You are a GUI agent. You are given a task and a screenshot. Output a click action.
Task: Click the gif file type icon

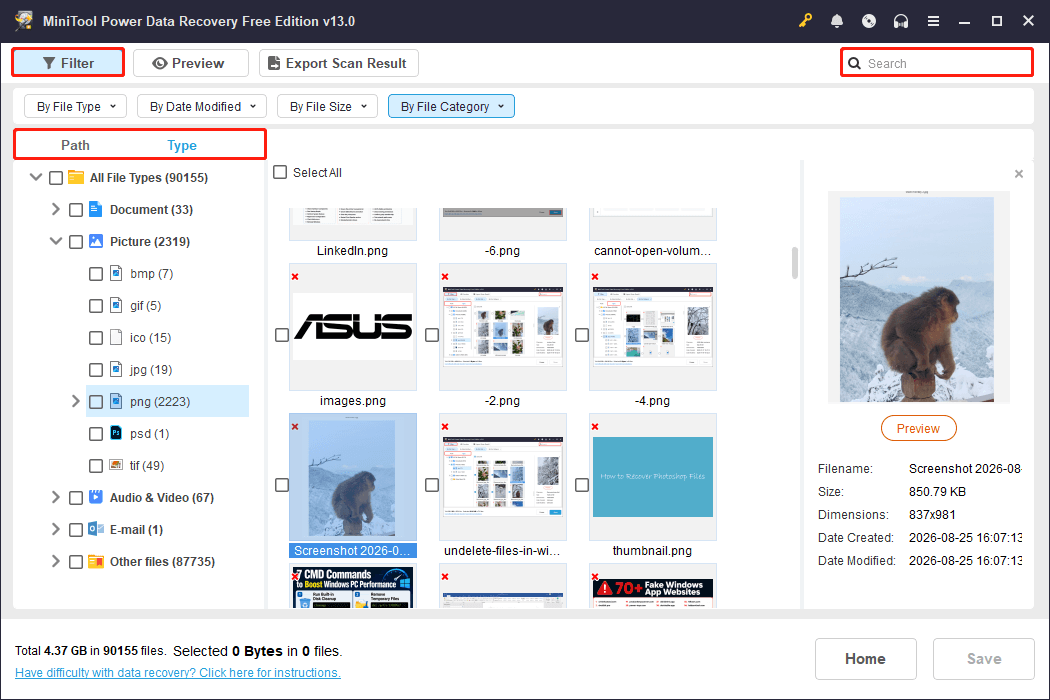(116, 305)
